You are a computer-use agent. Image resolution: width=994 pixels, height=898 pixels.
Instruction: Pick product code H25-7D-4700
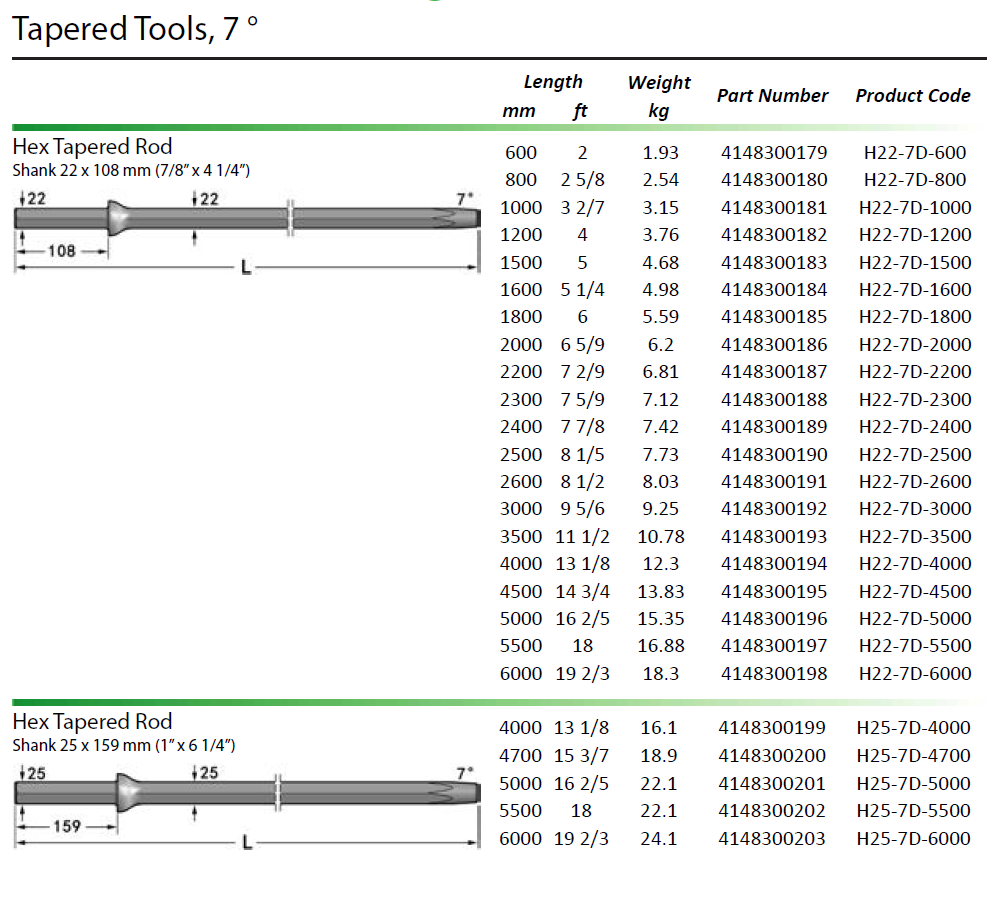click(x=915, y=757)
